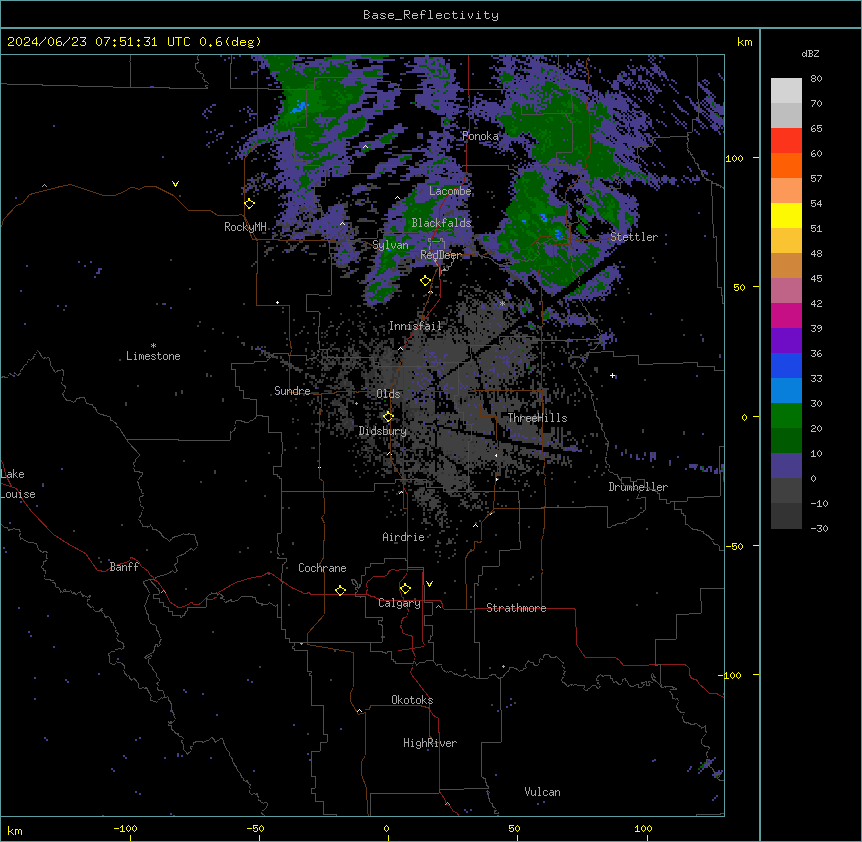862x842 pixels.
Task: Click the Base_Reflectivity title text
Action: point(431,15)
